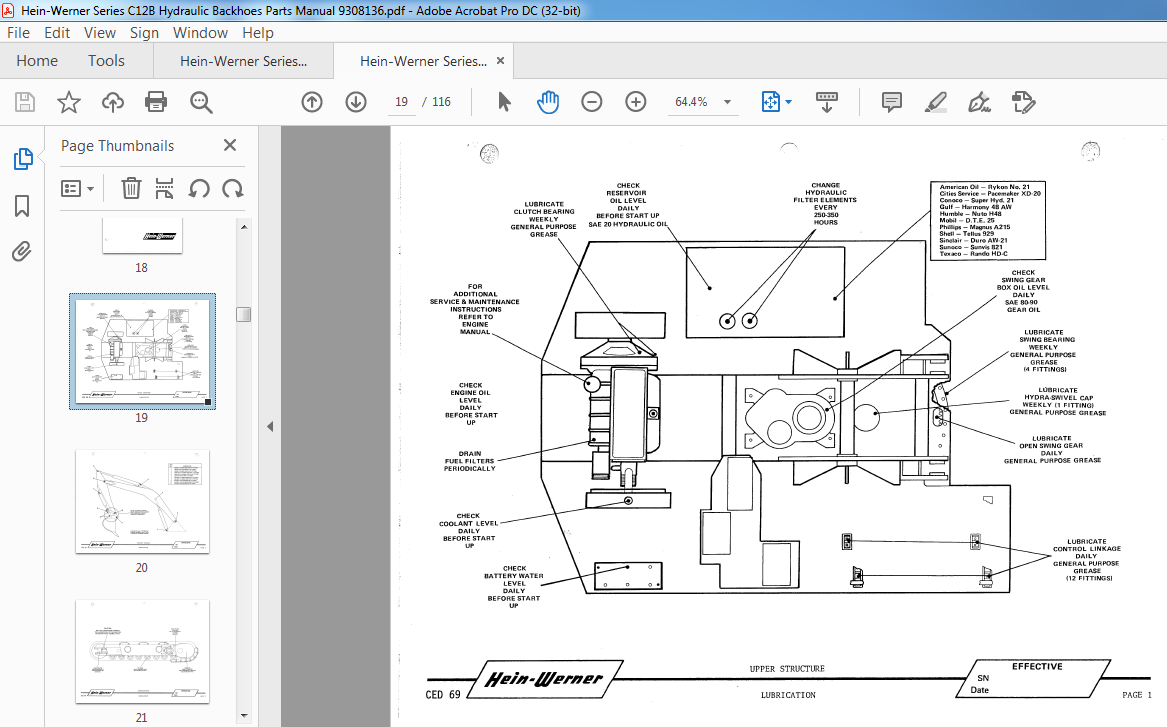Add bookmark star icon in toolbar
The width and height of the screenshot is (1167, 727).
click(68, 102)
